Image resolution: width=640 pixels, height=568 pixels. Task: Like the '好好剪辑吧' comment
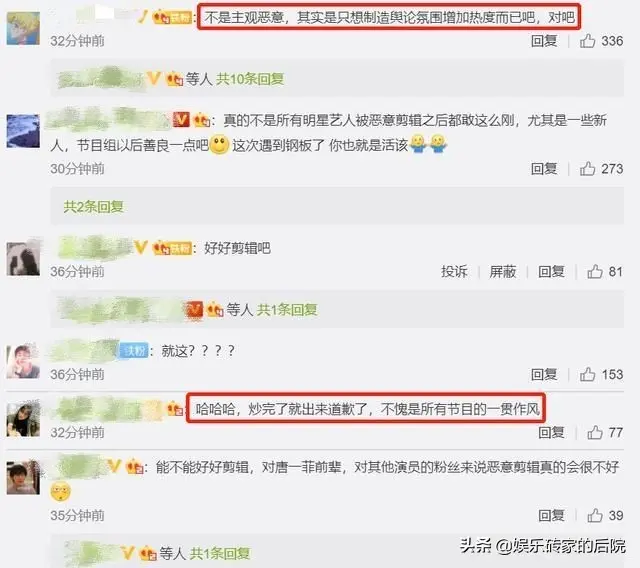[x=595, y=272]
